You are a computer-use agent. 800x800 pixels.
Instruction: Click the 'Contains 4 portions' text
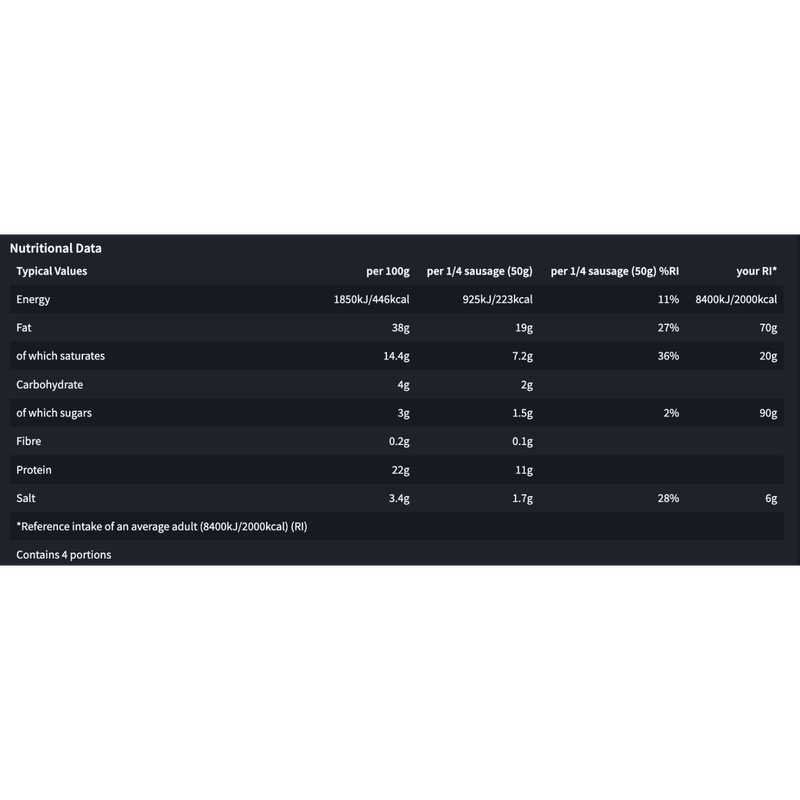[64, 555]
